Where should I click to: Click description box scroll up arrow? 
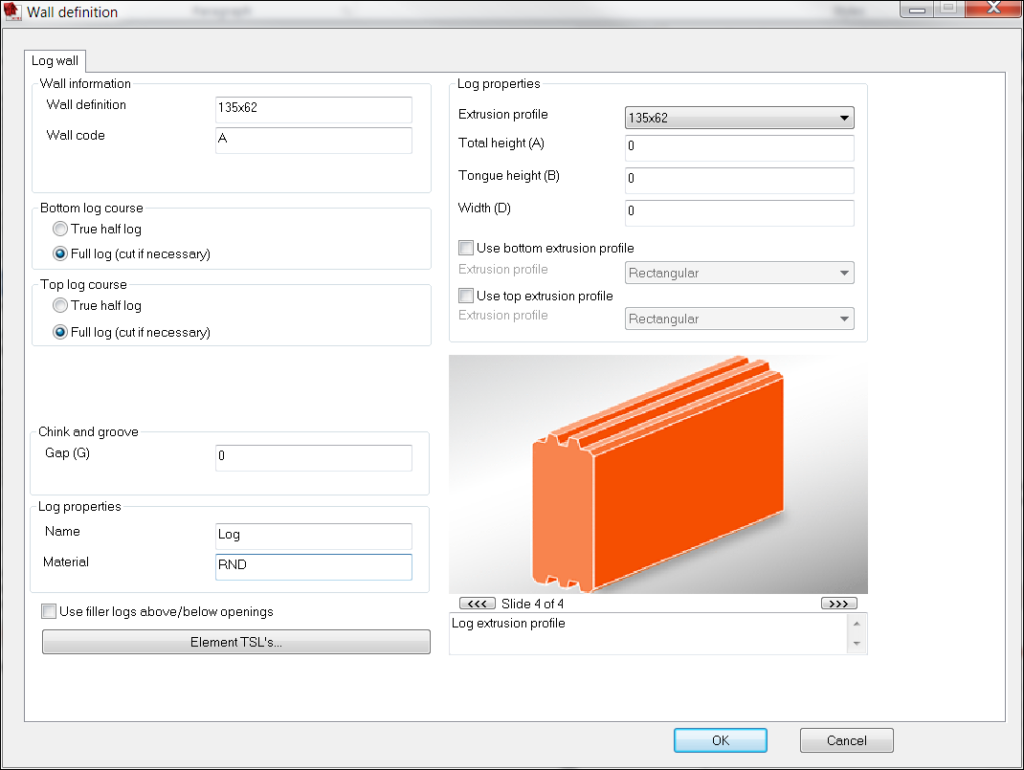tap(856, 624)
